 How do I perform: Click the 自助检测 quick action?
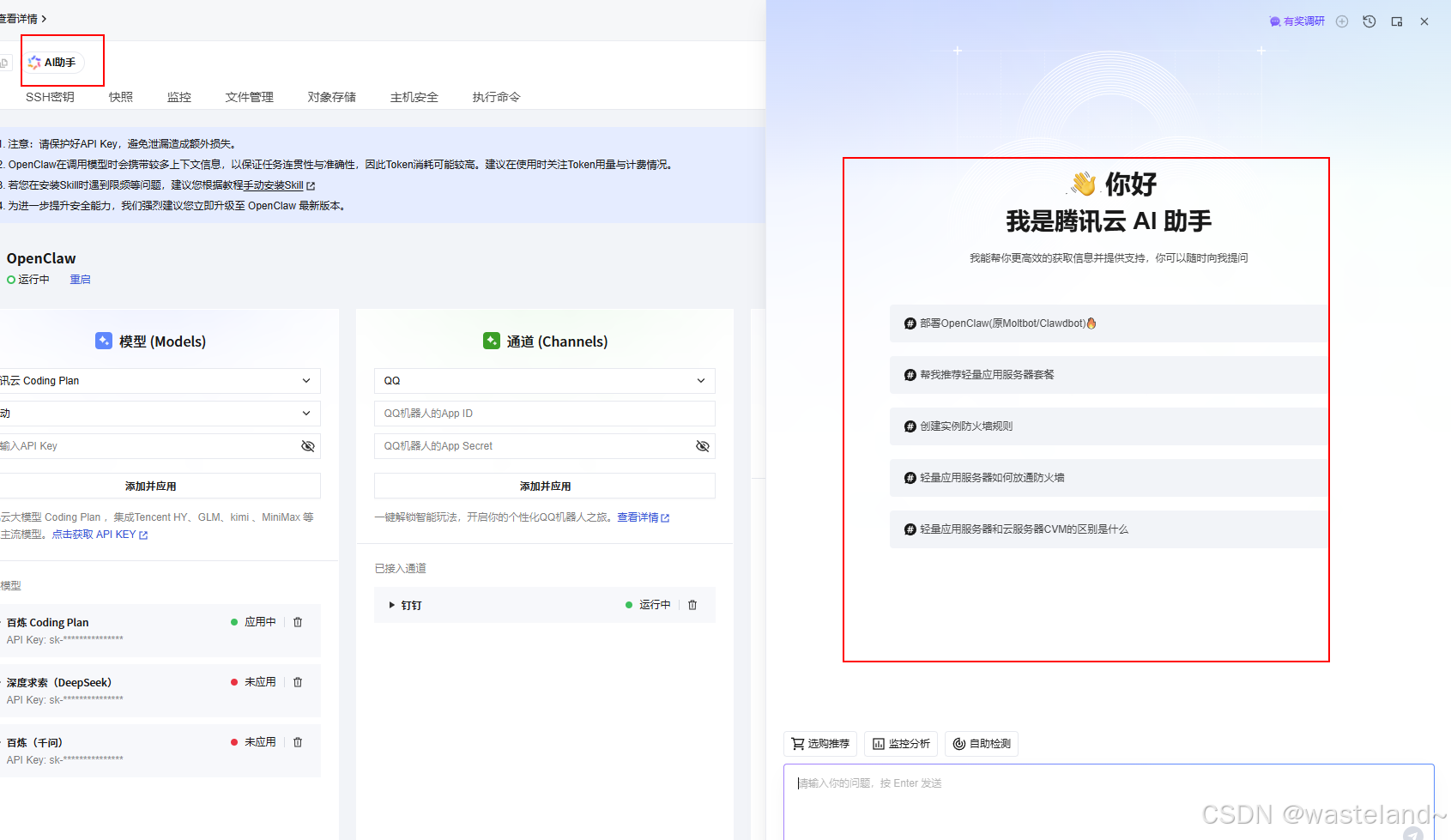point(982,744)
